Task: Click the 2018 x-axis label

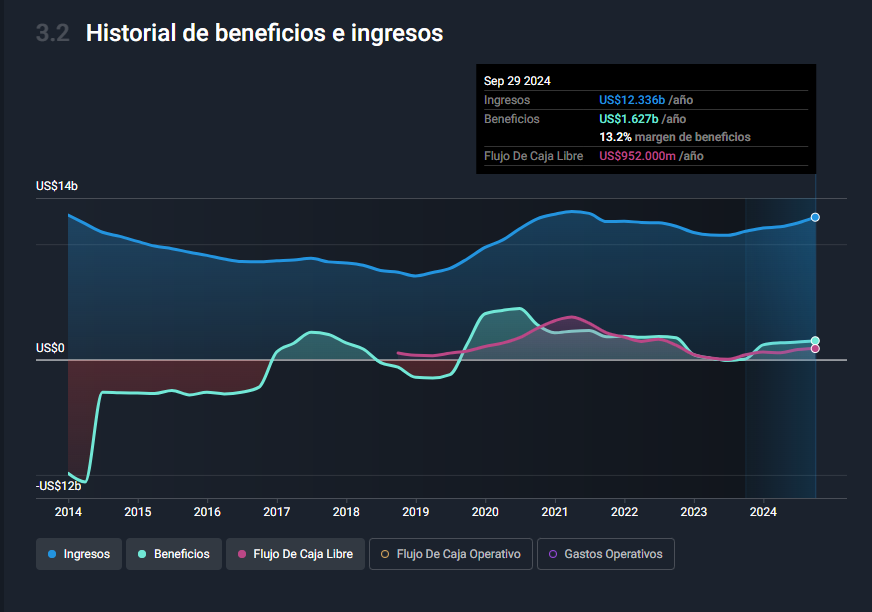Action: [346, 512]
